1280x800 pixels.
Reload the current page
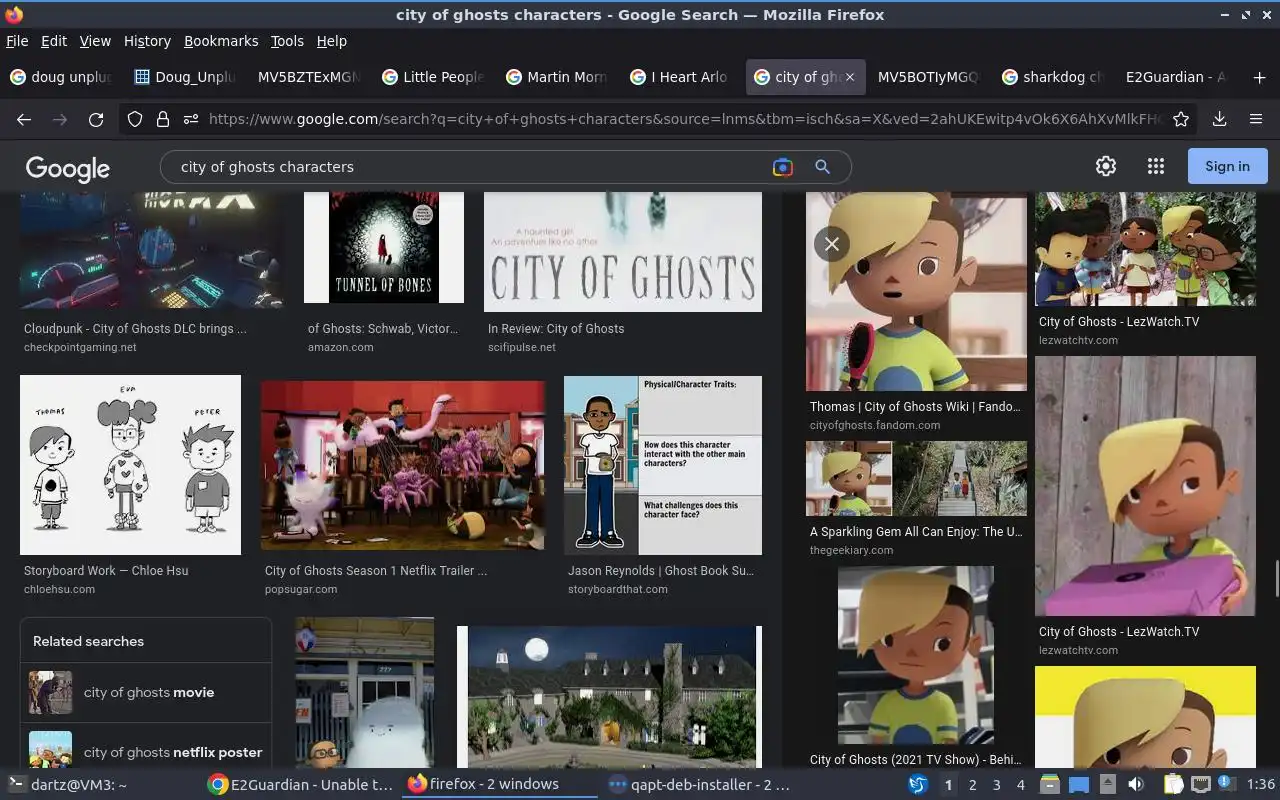click(96, 119)
